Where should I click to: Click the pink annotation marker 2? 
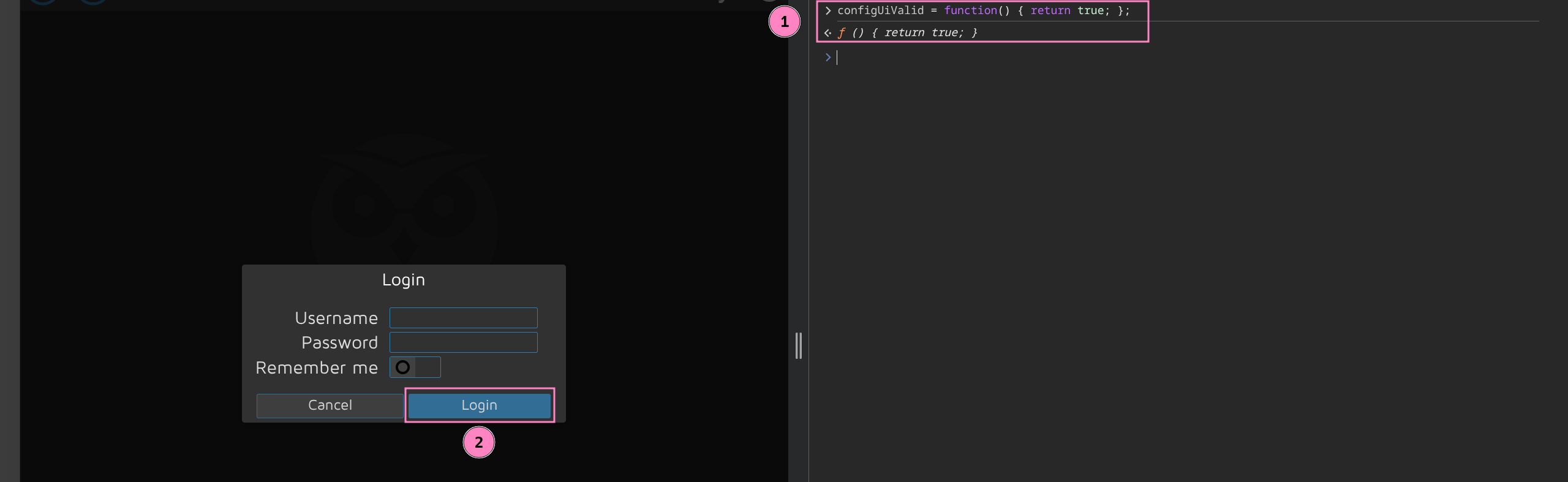click(478, 442)
